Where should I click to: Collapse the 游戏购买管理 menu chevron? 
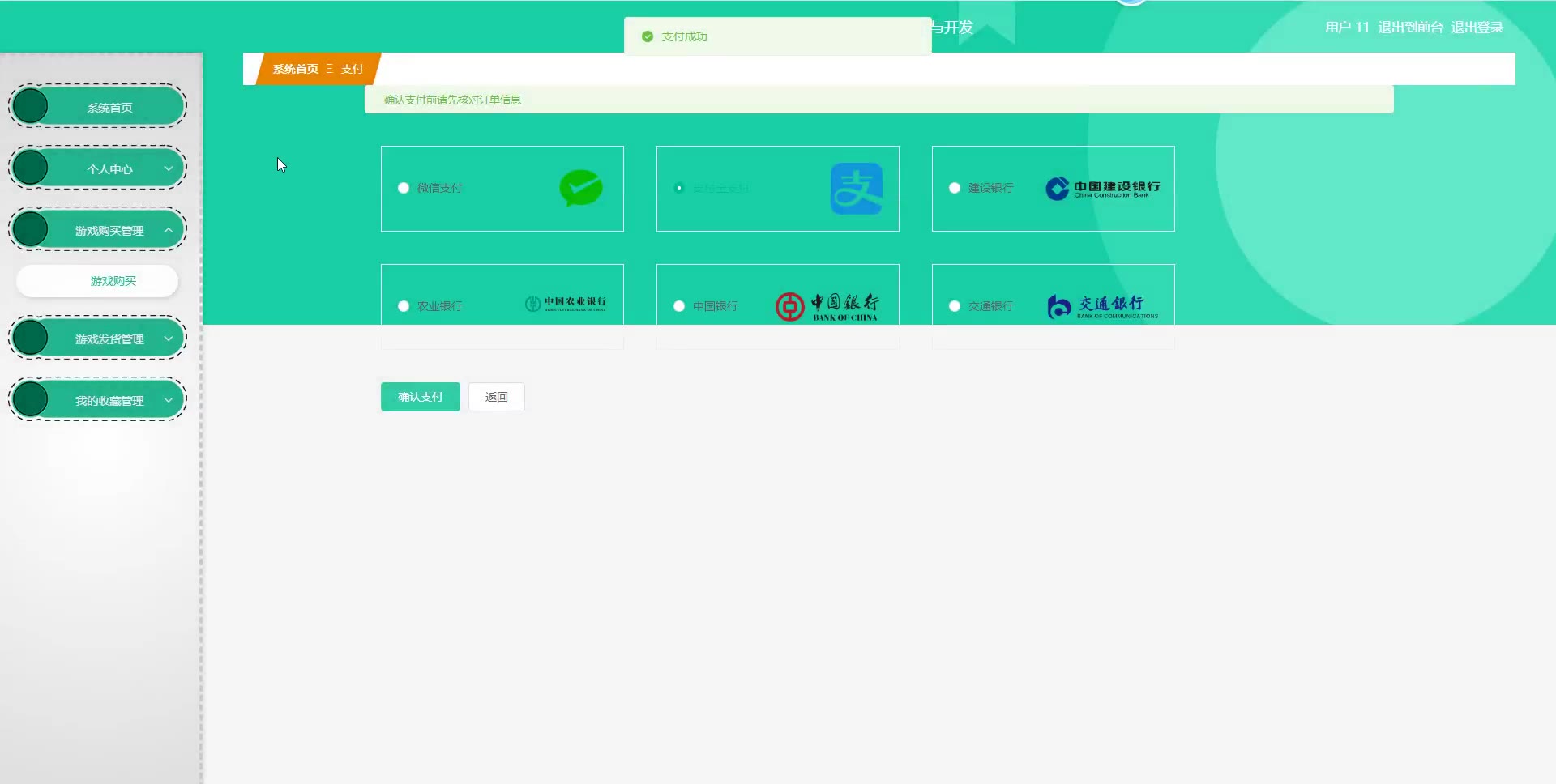pyautogui.click(x=169, y=230)
